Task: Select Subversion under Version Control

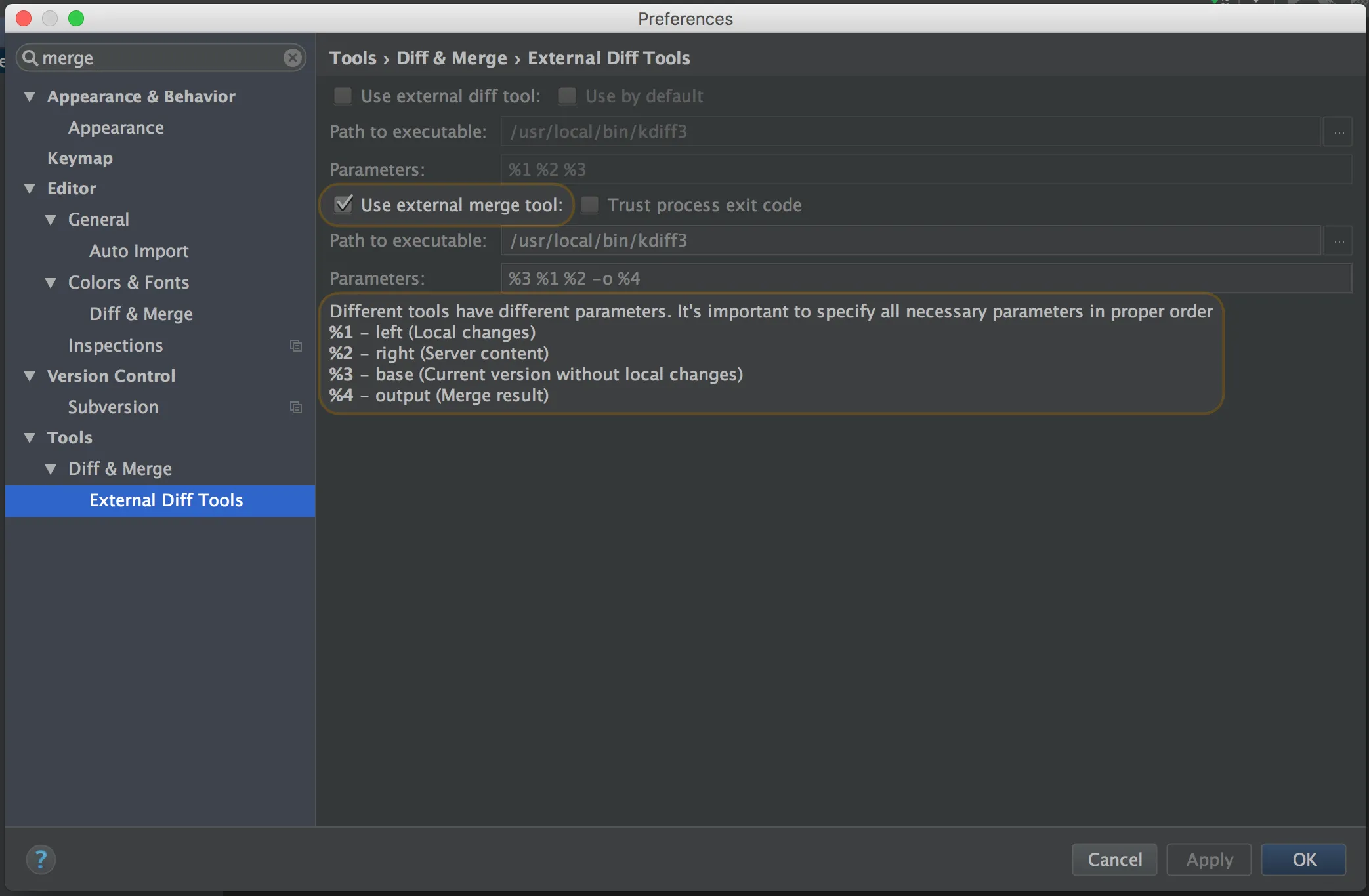Action: pos(113,407)
